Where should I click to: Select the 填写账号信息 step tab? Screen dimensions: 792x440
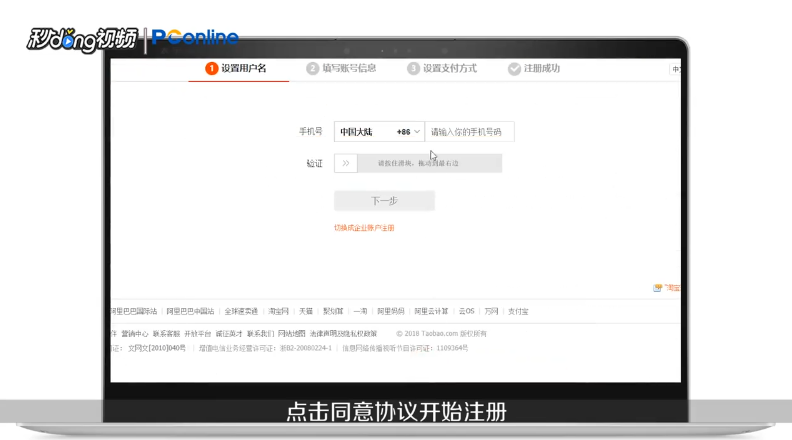click(341, 69)
